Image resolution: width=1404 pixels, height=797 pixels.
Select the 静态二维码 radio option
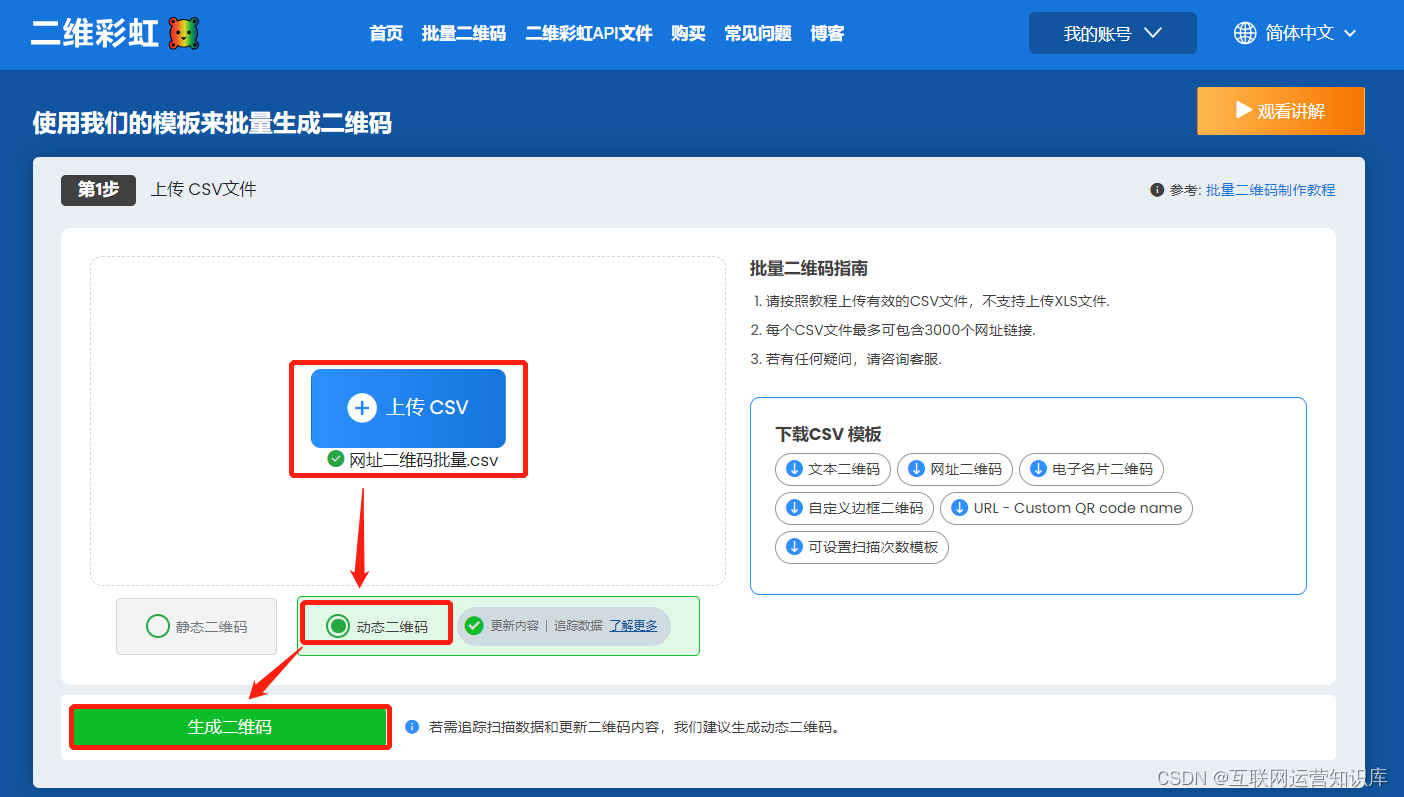coord(158,626)
